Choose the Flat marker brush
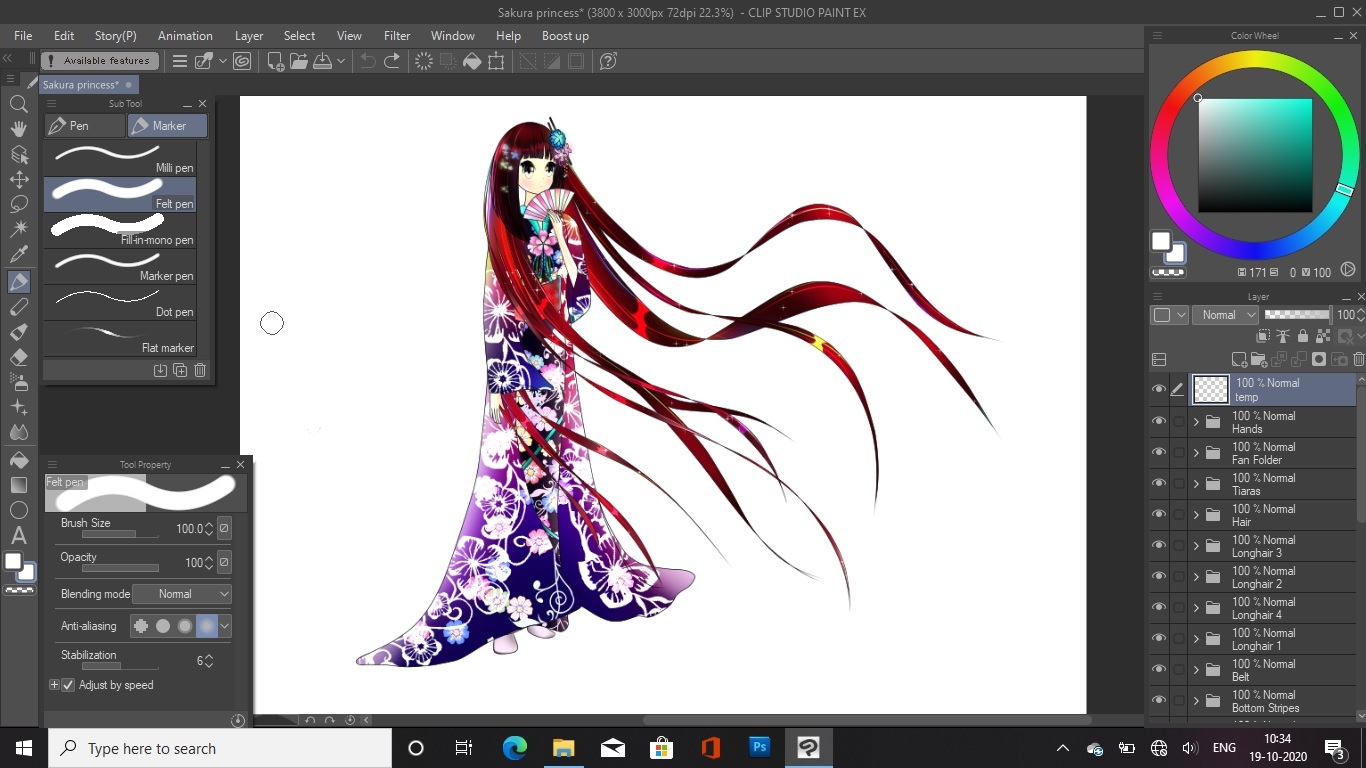Viewport: 1366px width, 768px height. pyautogui.click(x=120, y=338)
